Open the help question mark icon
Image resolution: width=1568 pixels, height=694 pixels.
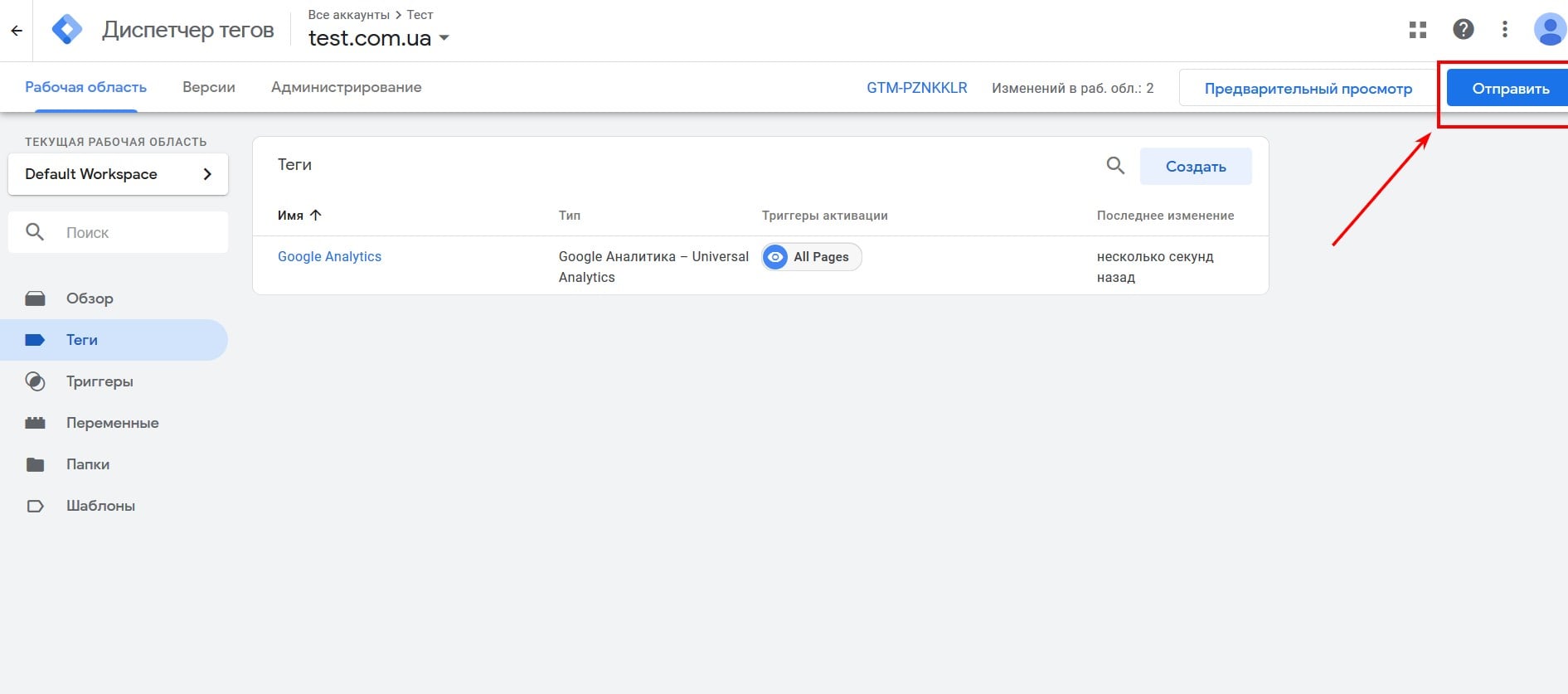coord(1464,30)
